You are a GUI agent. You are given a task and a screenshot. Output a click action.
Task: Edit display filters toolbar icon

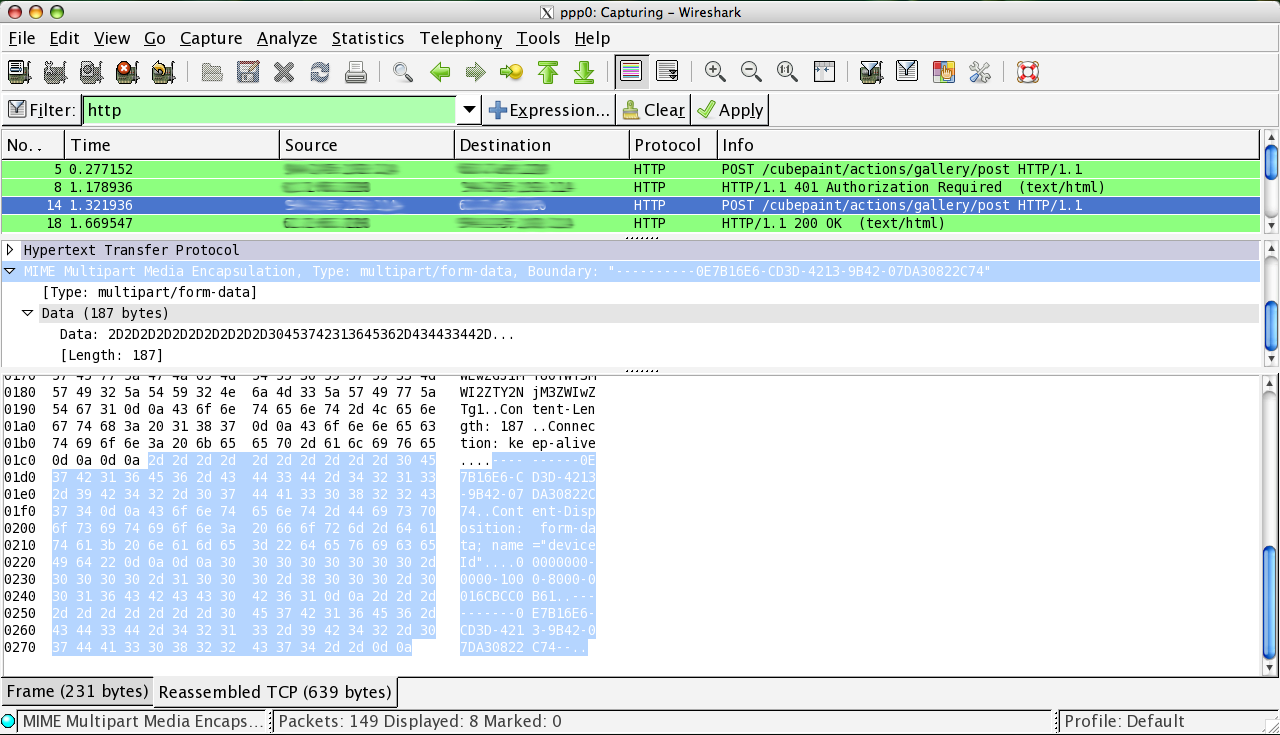pos(907,72)
